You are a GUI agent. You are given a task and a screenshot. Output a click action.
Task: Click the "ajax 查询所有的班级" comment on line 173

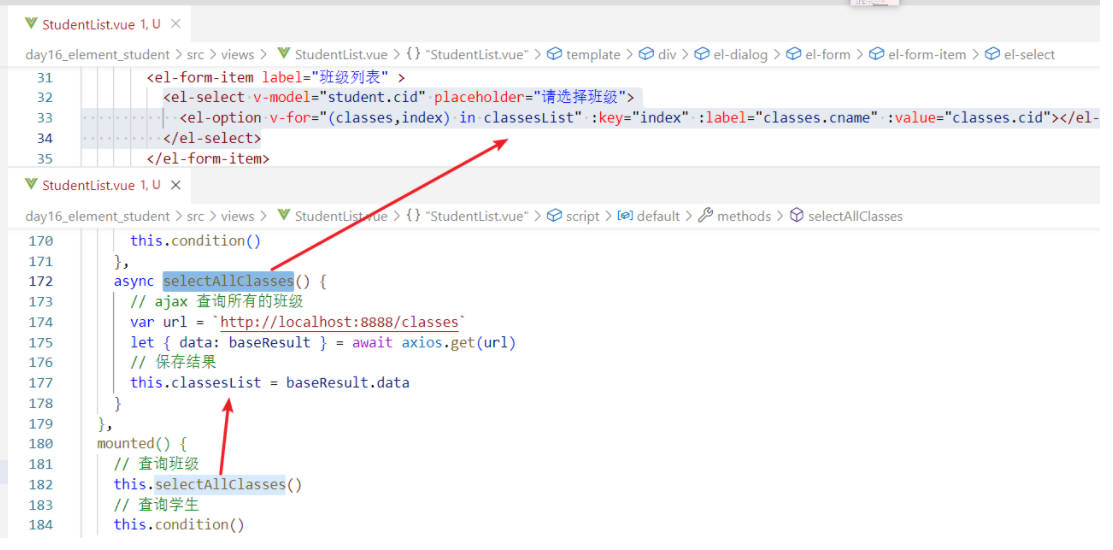tap(217, 302)
